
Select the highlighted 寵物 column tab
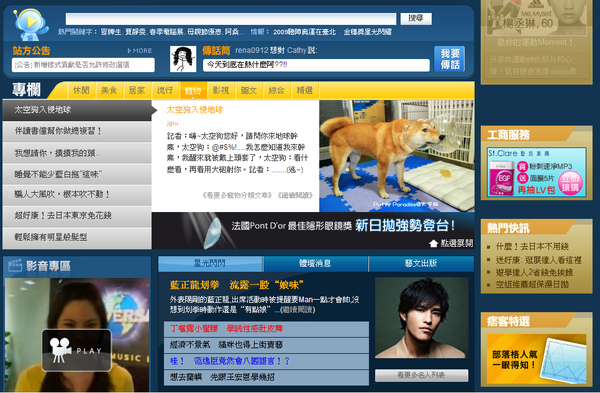click(193, 90)
